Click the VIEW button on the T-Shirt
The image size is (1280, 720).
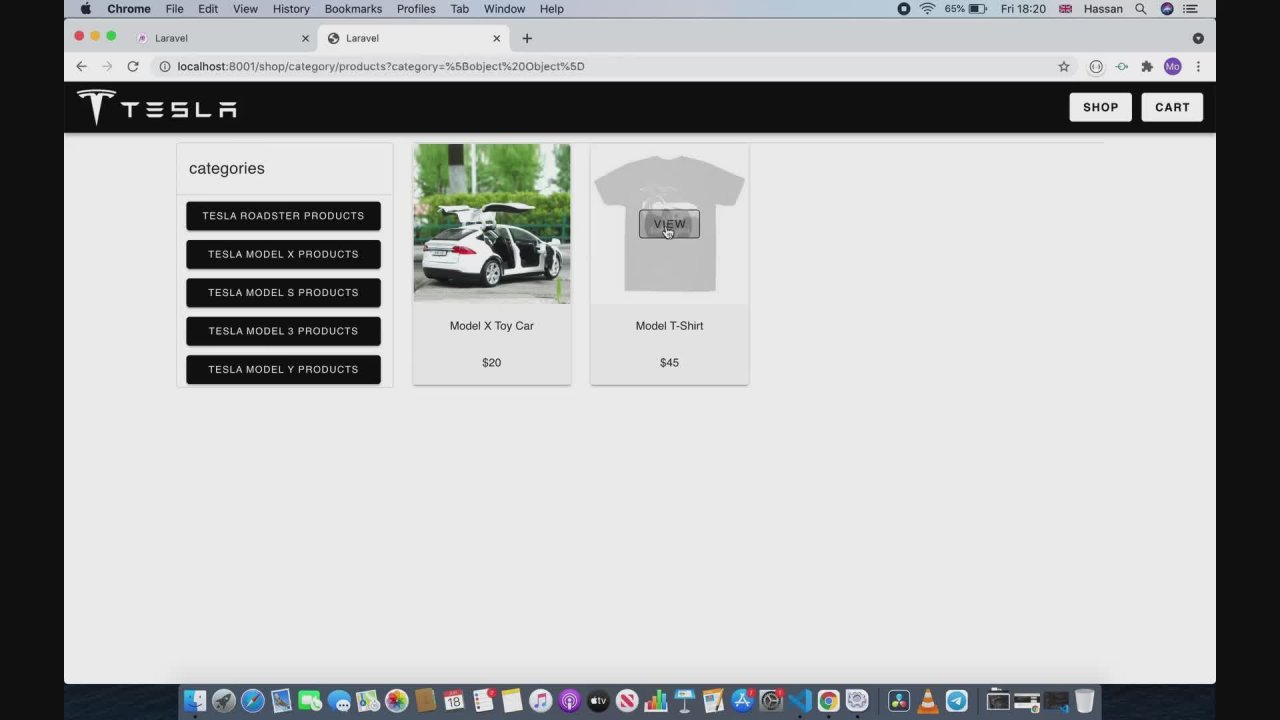pos(669,224)
